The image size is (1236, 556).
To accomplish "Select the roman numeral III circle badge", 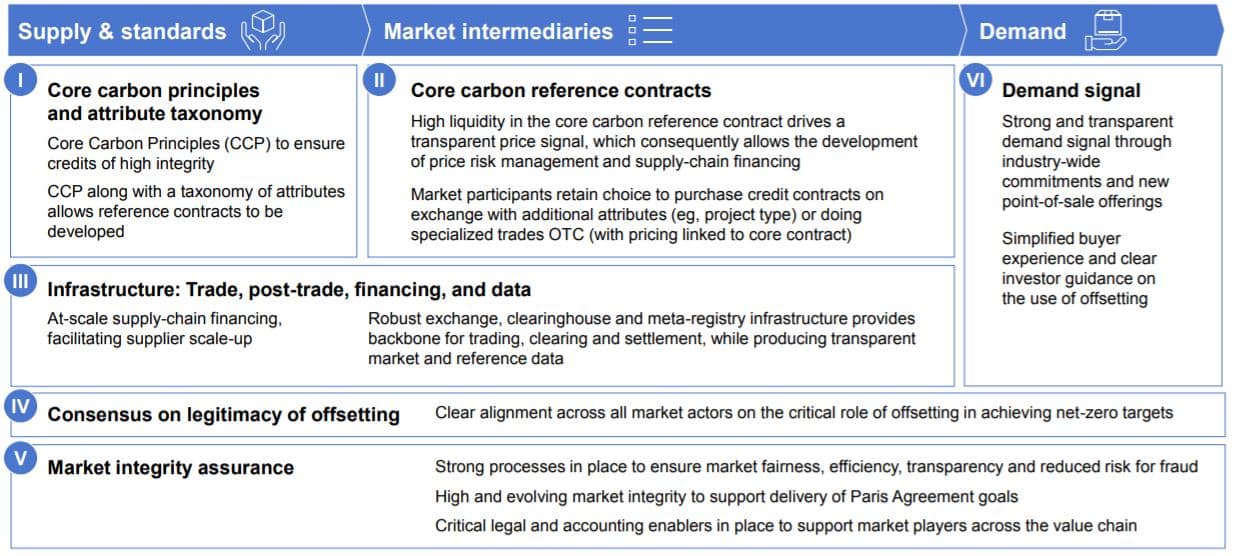I will pyautogui.click(x=20, y=281).
